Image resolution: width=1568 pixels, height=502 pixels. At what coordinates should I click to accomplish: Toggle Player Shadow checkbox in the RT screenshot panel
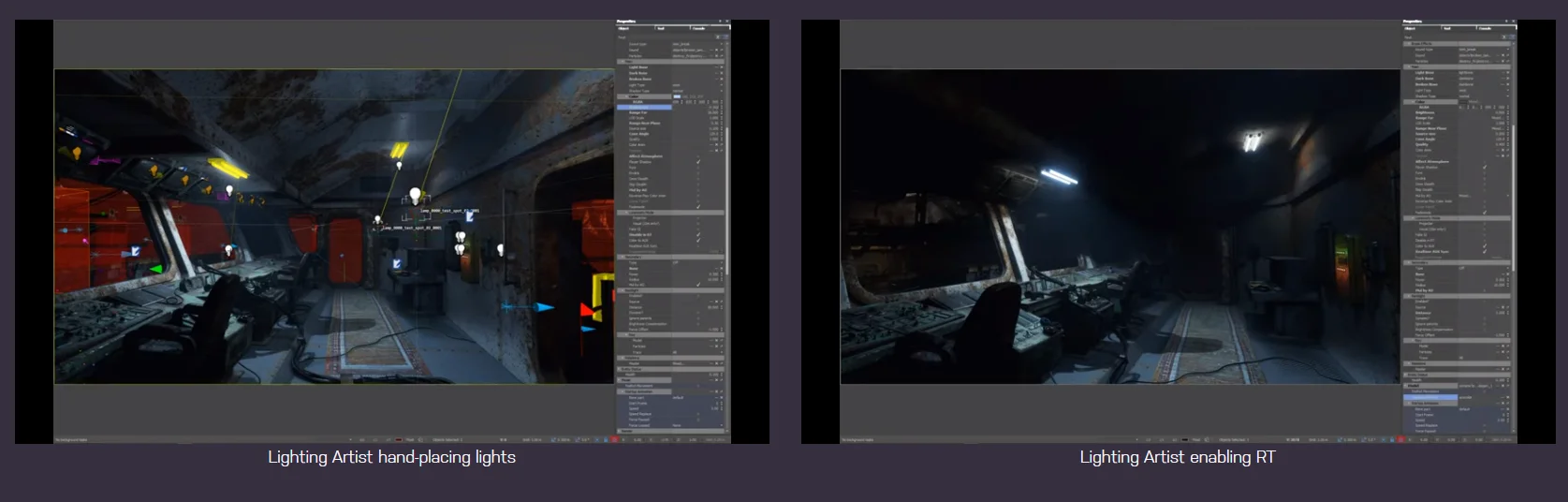click(x=1485, y=168)
